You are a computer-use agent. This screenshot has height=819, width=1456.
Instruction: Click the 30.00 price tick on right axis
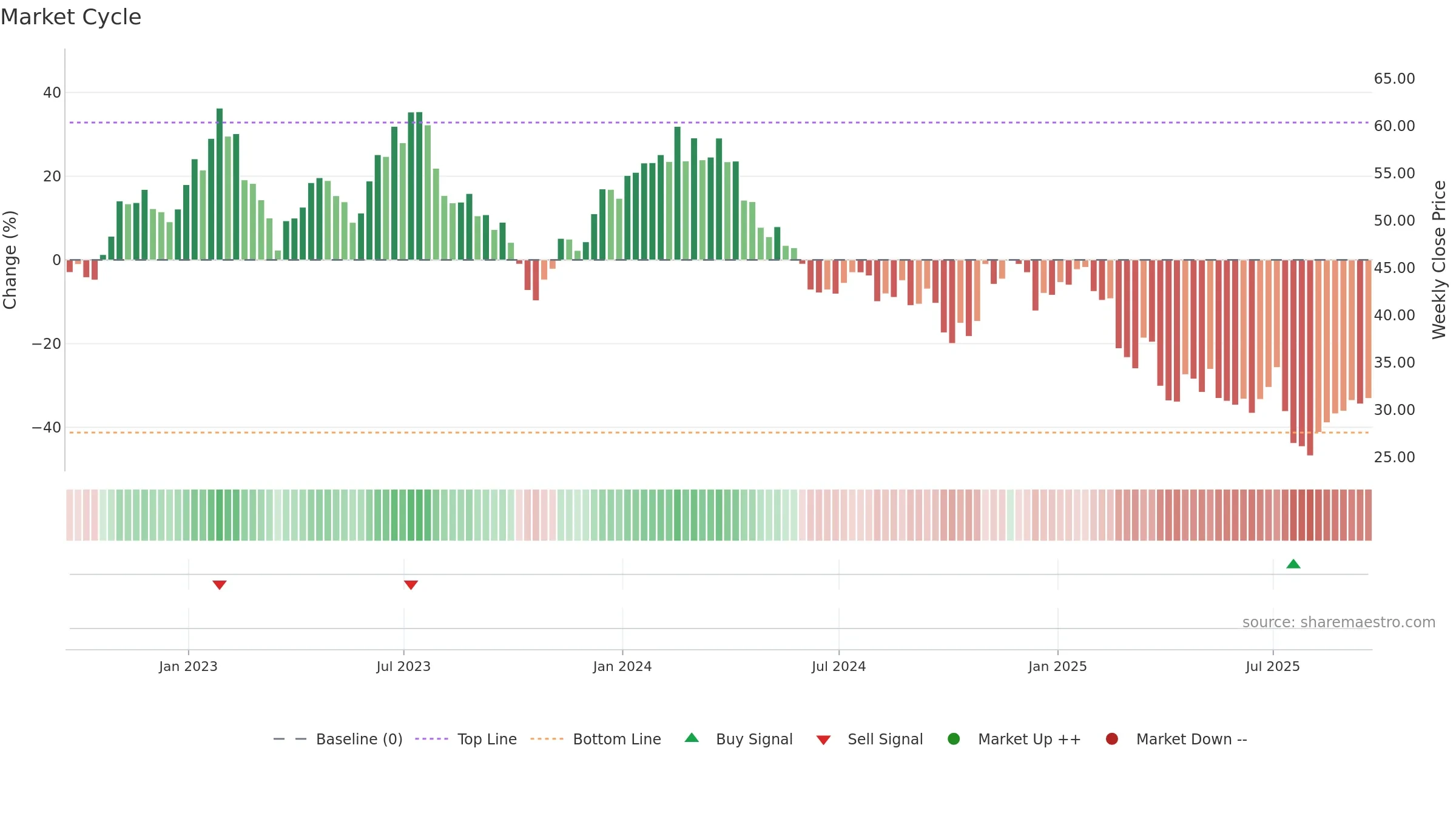tap(1395, 410)
